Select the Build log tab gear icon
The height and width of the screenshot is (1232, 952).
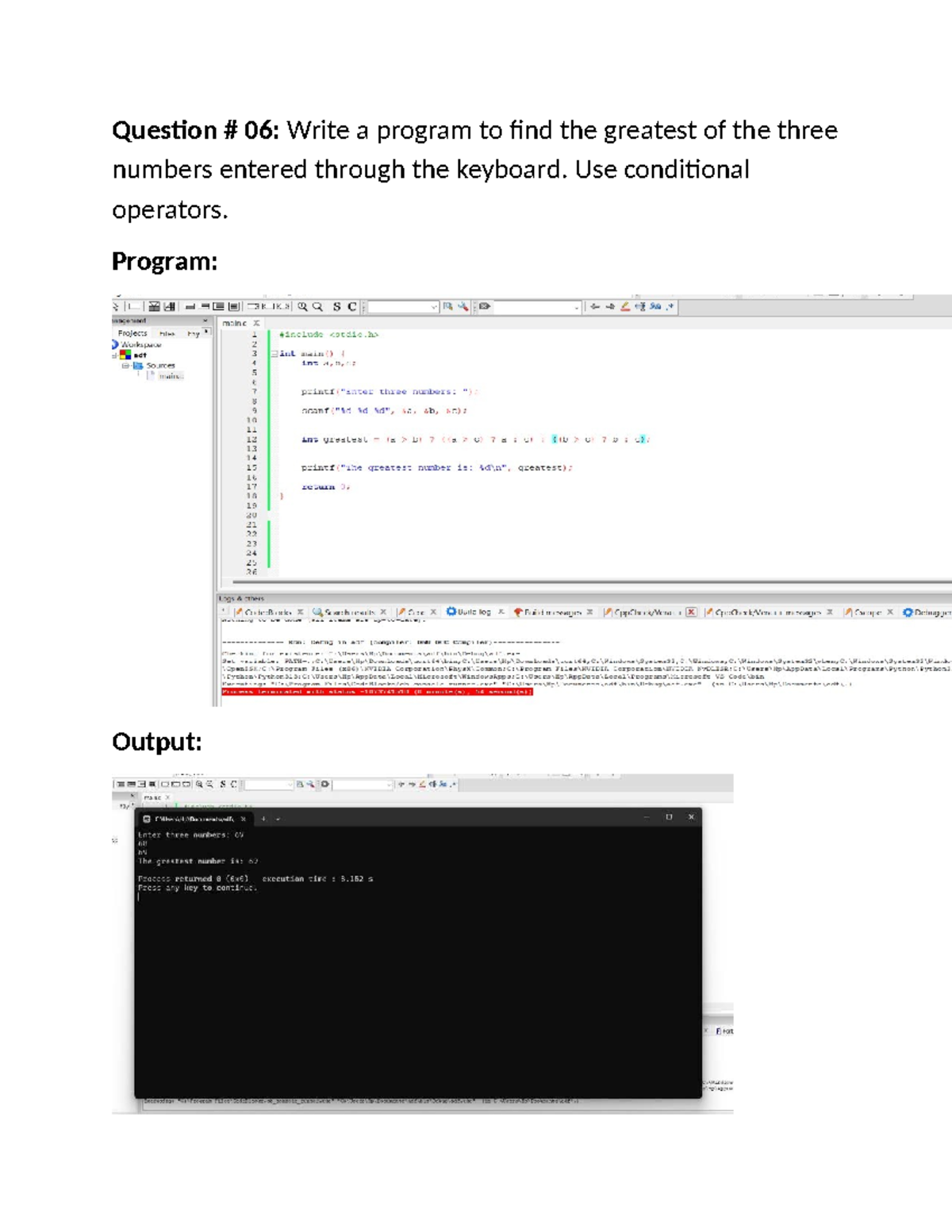pyautogui.click(x=453, y=612)
